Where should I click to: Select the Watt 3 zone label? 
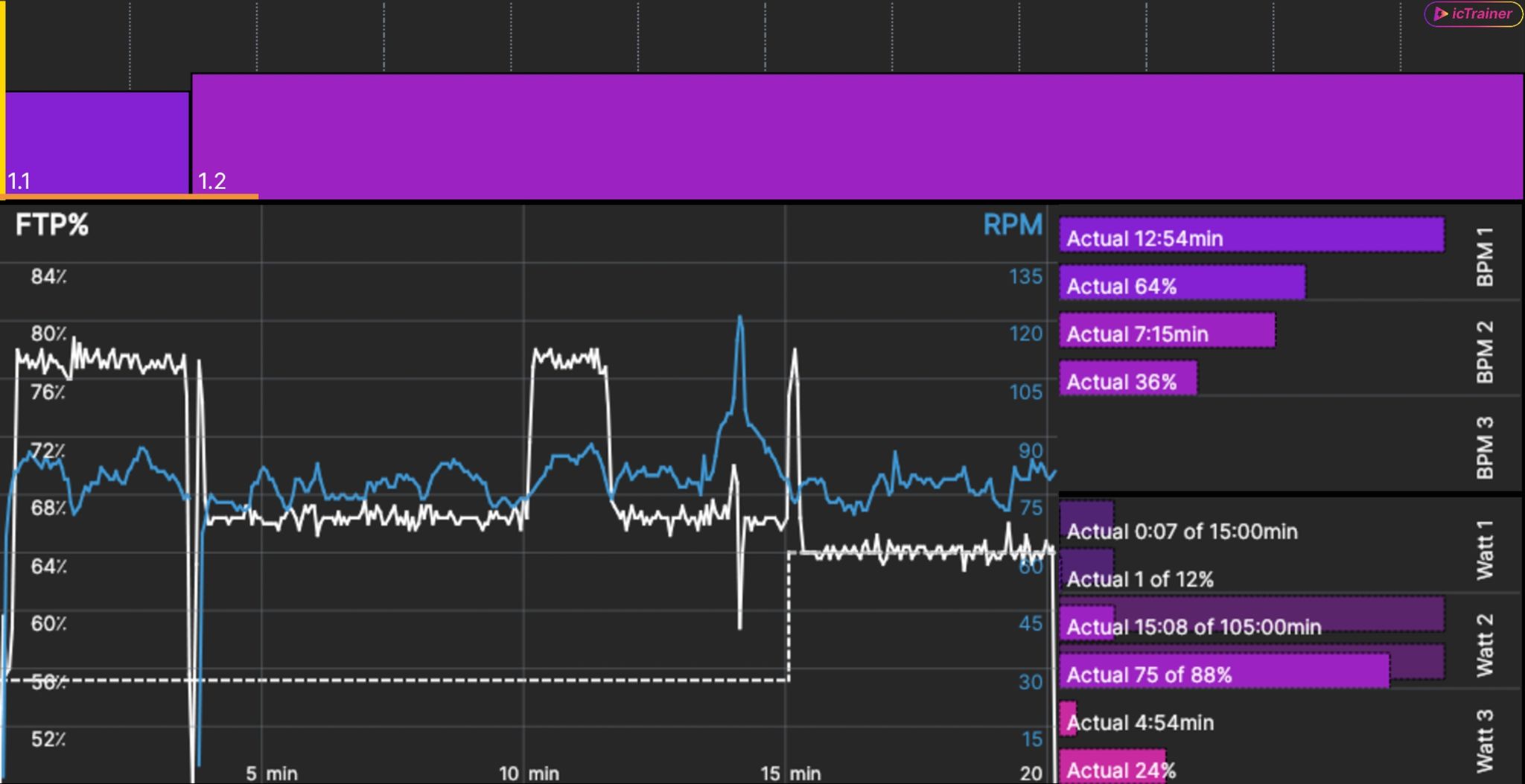coord(1485,740)
